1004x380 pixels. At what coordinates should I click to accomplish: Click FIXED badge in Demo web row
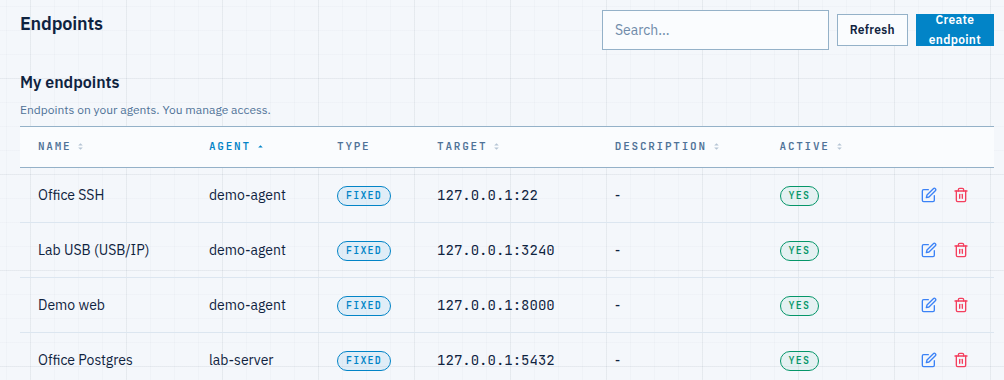(364, 305)
